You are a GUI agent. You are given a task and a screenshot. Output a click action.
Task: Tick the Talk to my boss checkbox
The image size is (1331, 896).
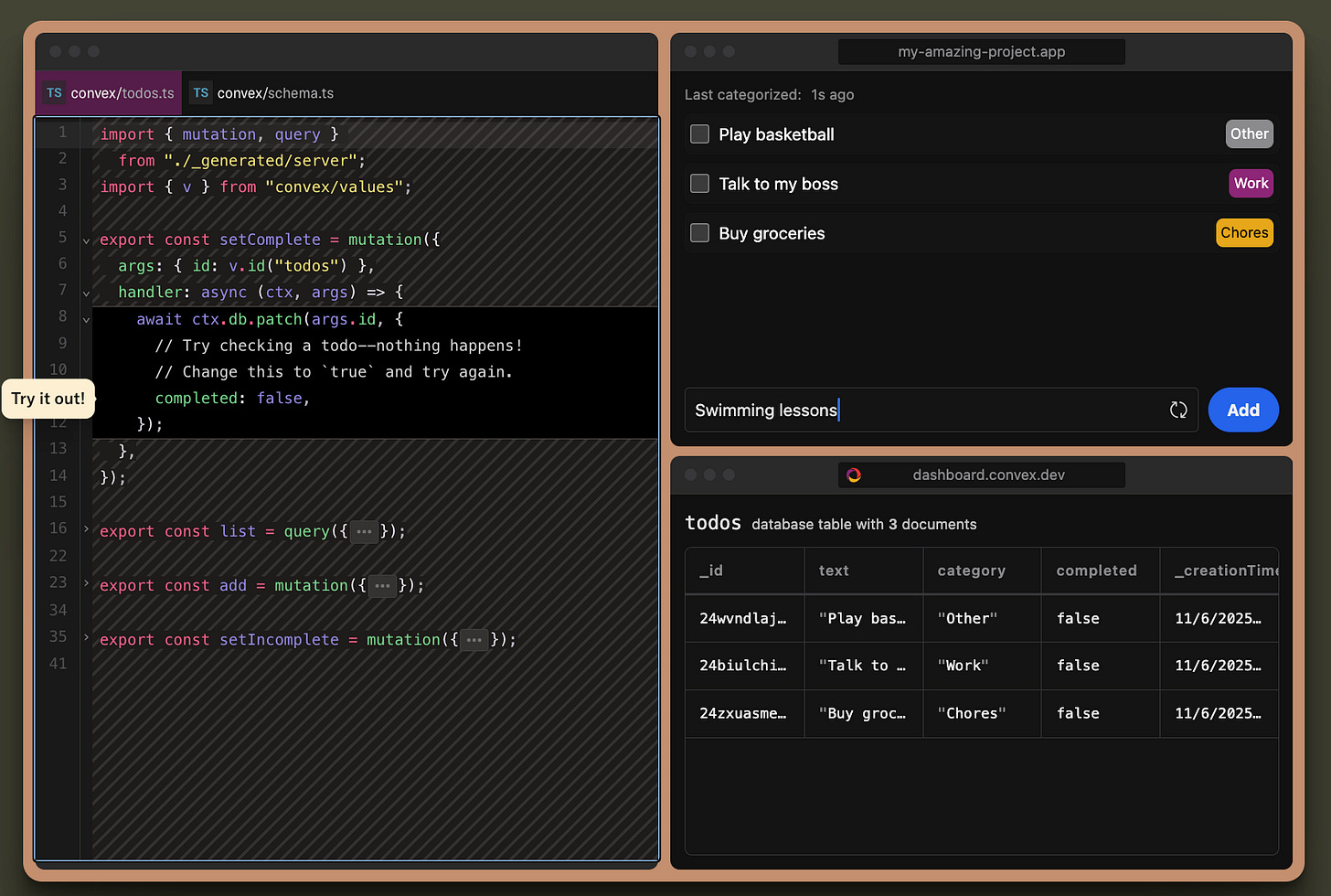tap(700, 184)
